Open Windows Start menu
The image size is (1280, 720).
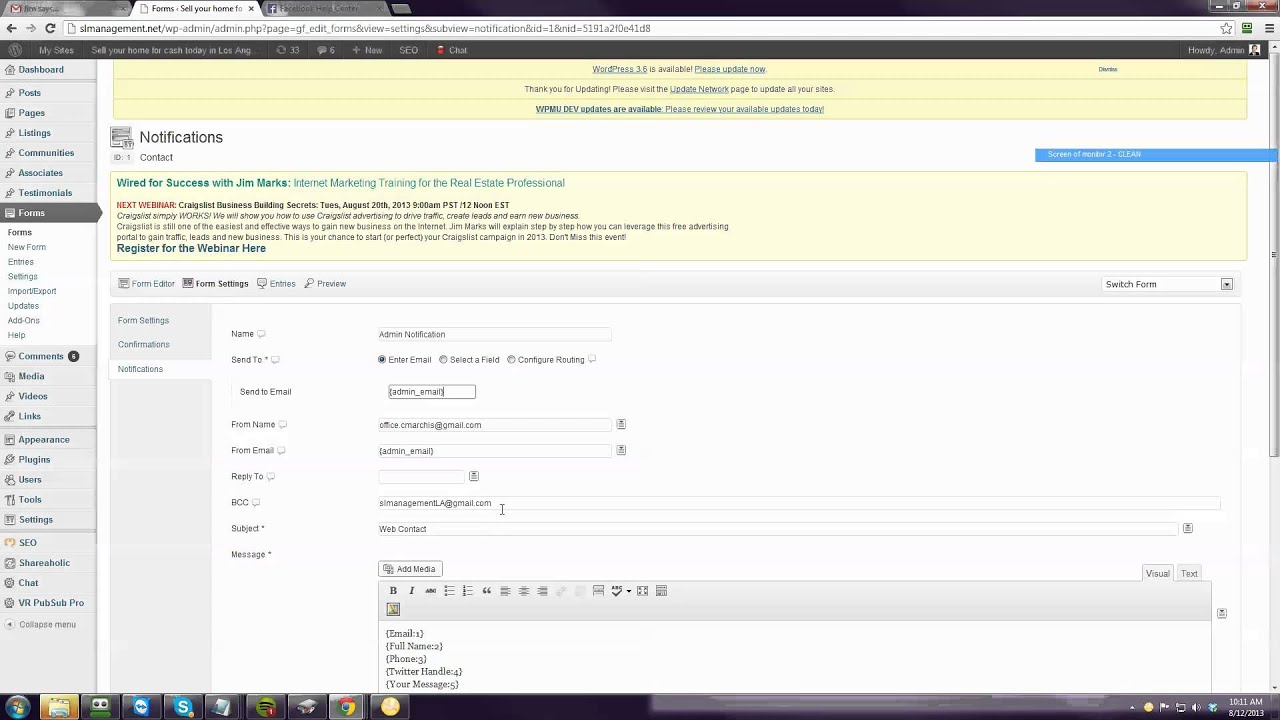[17, 707]
